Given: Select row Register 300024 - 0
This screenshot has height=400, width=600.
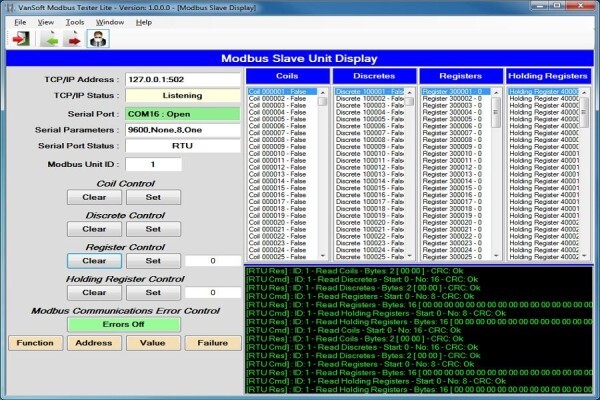Looking at the screenshot, I should (x=456, y=250).
